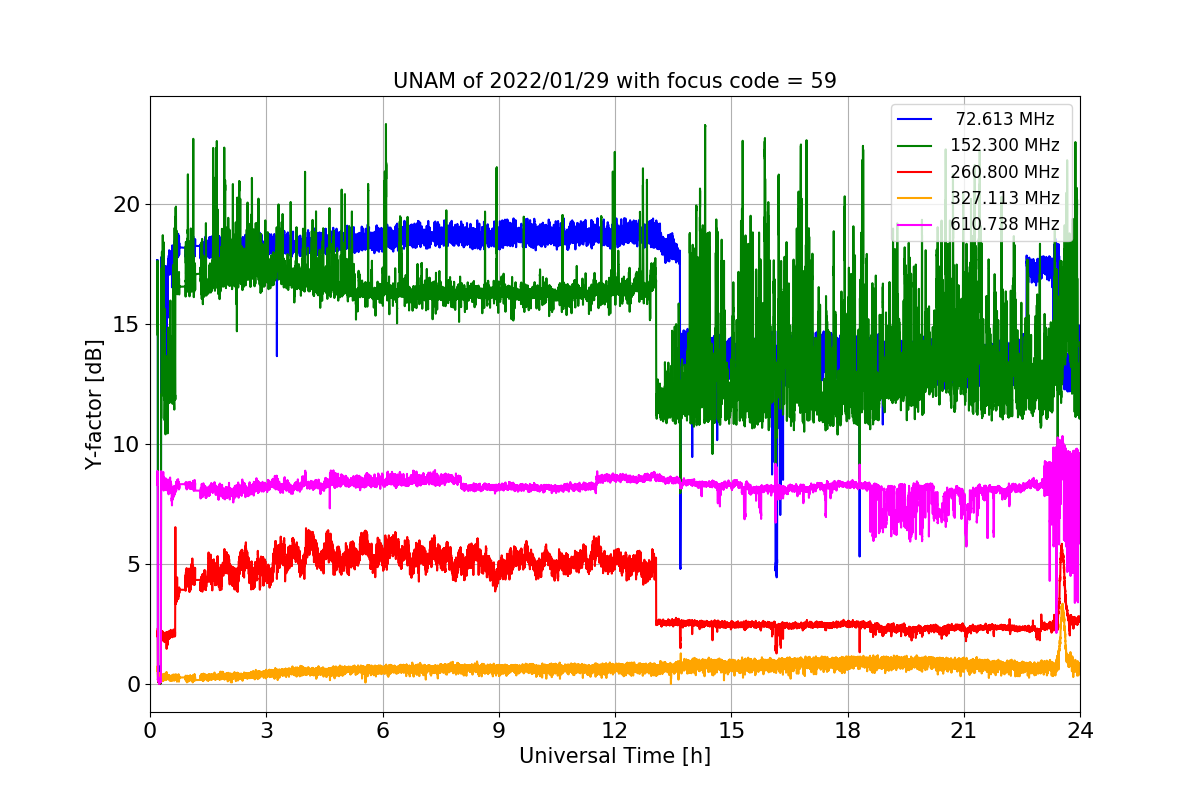The width and height of the screenshot is (1200, 800).
Task: Click the magenta line sample in legend
Action: click(915, 224)
